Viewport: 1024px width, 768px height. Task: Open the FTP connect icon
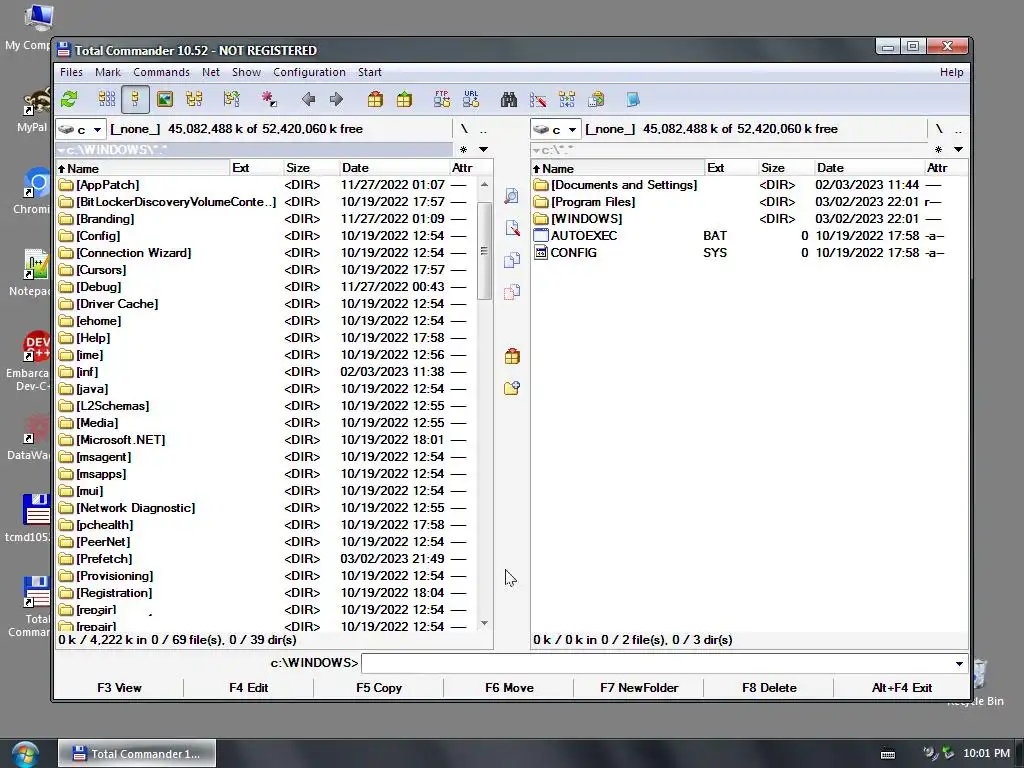coord(442,99)
